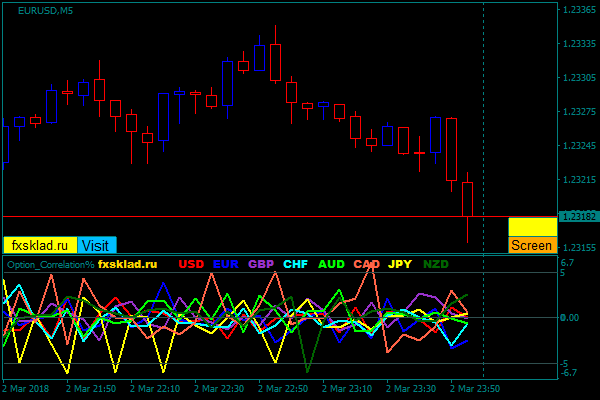
Task: Click the 1.23335 price axis value
Action: tap(579, 44)
